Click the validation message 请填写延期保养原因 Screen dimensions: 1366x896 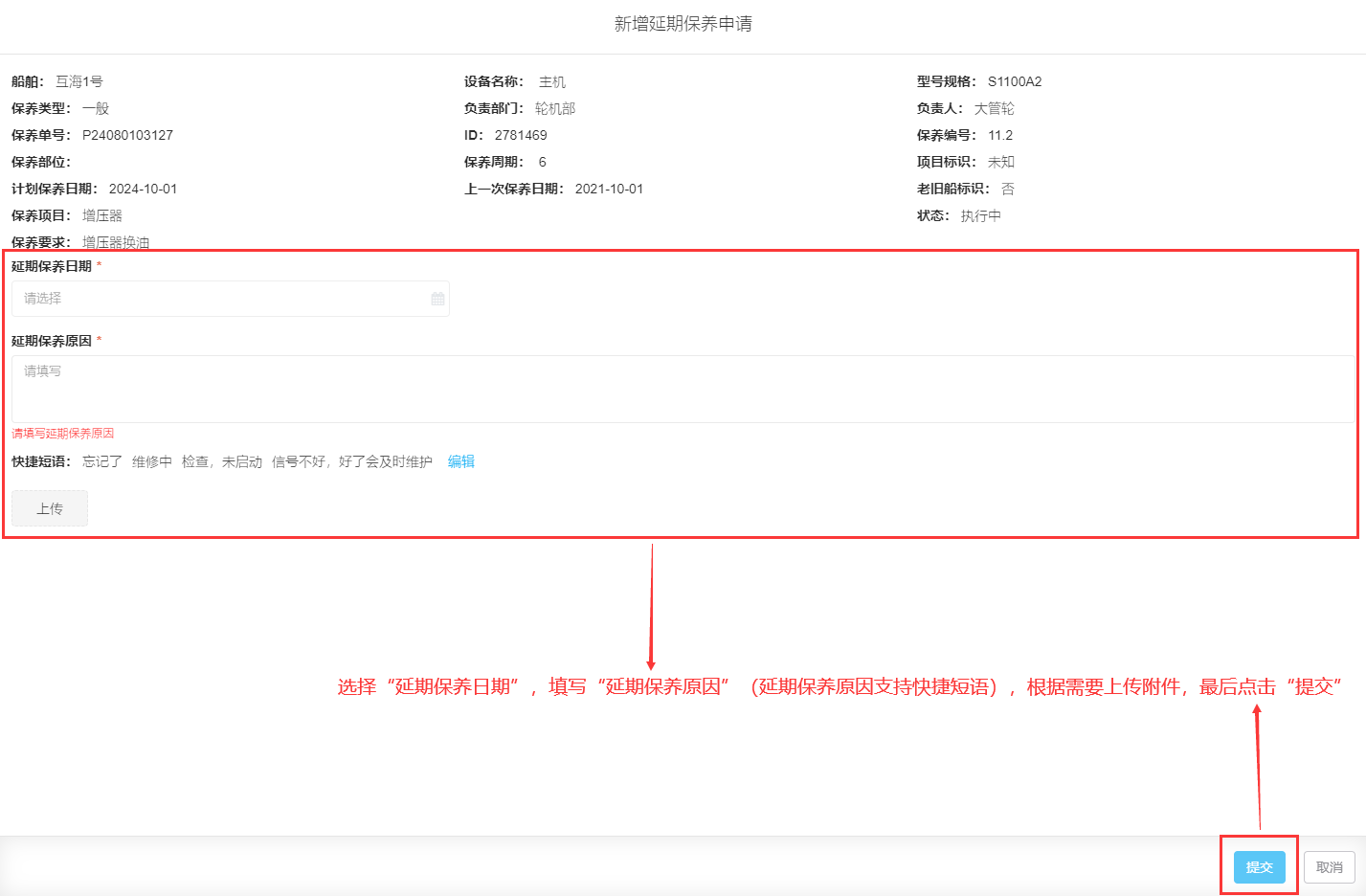(x=63, y=434)
